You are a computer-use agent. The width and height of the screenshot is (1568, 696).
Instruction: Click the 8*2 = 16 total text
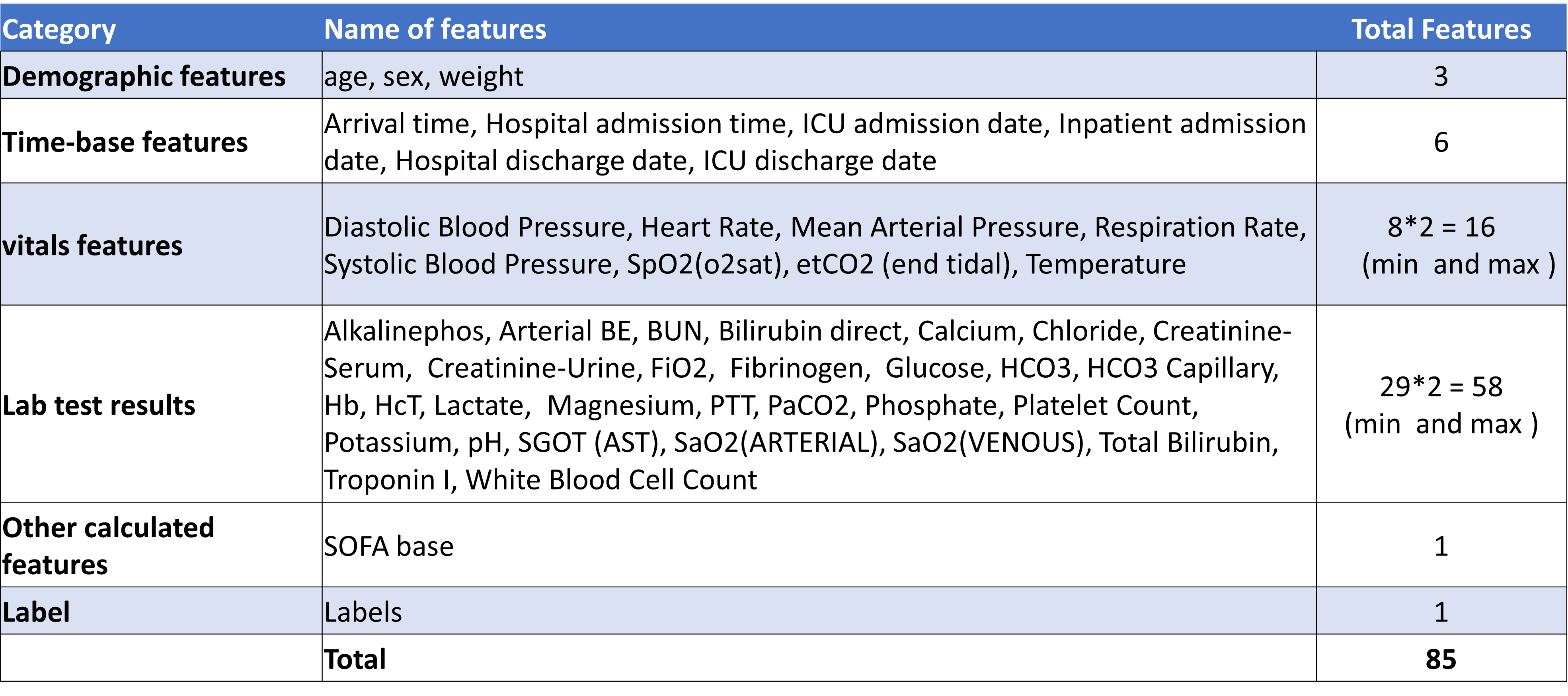click(x=1441, y=227)
